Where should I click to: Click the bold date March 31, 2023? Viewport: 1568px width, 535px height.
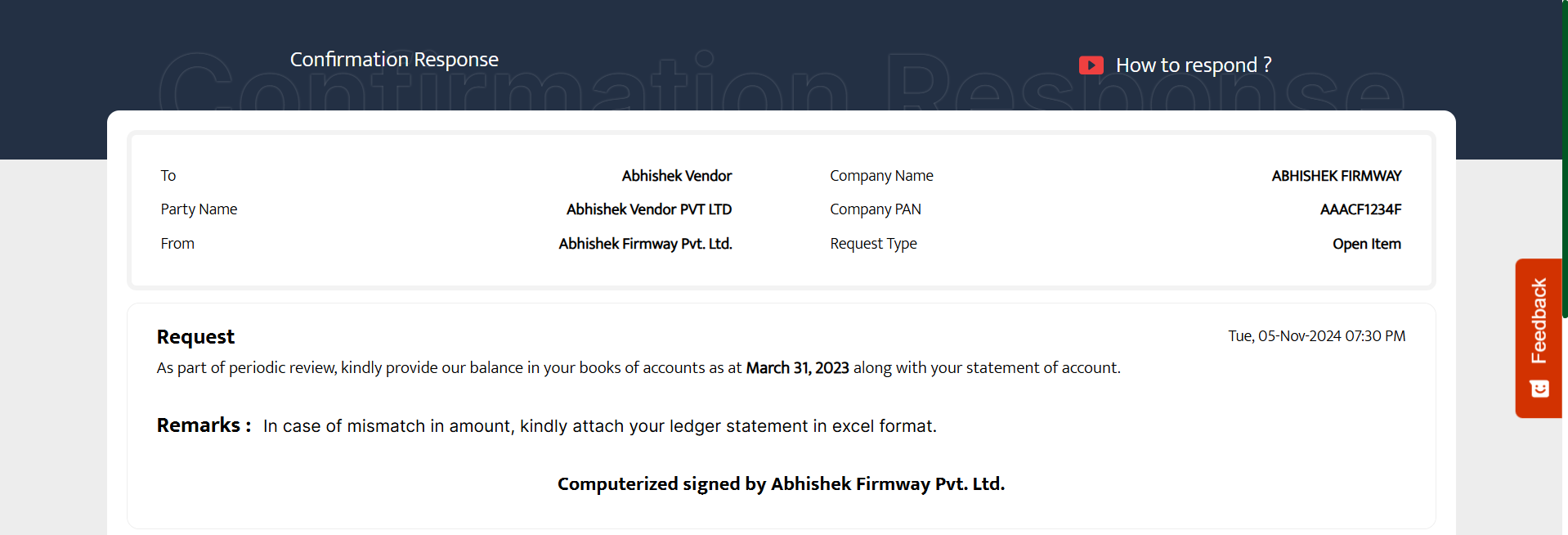[797, 368]
